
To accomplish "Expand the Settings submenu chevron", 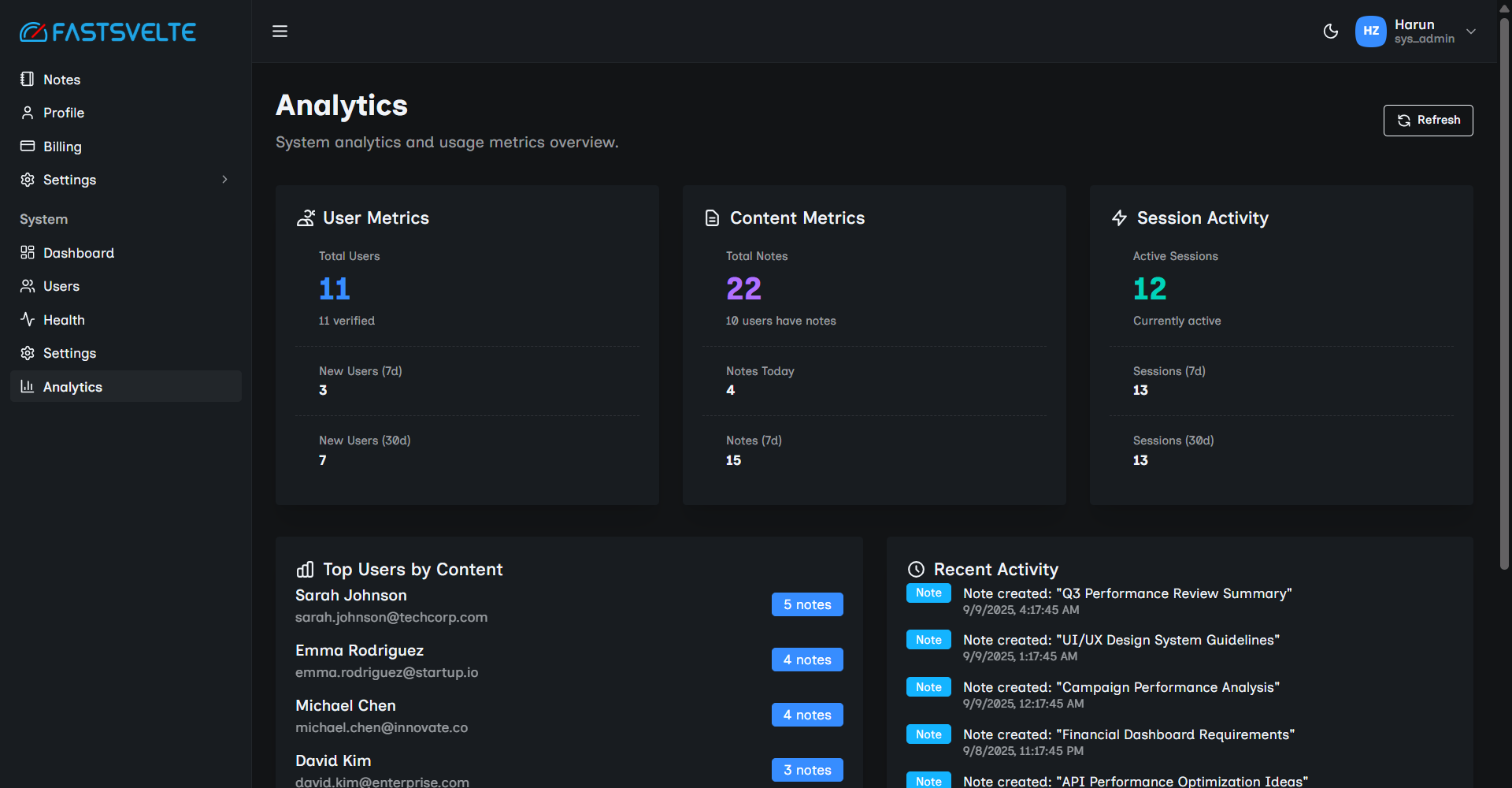I will coord(224,180).
